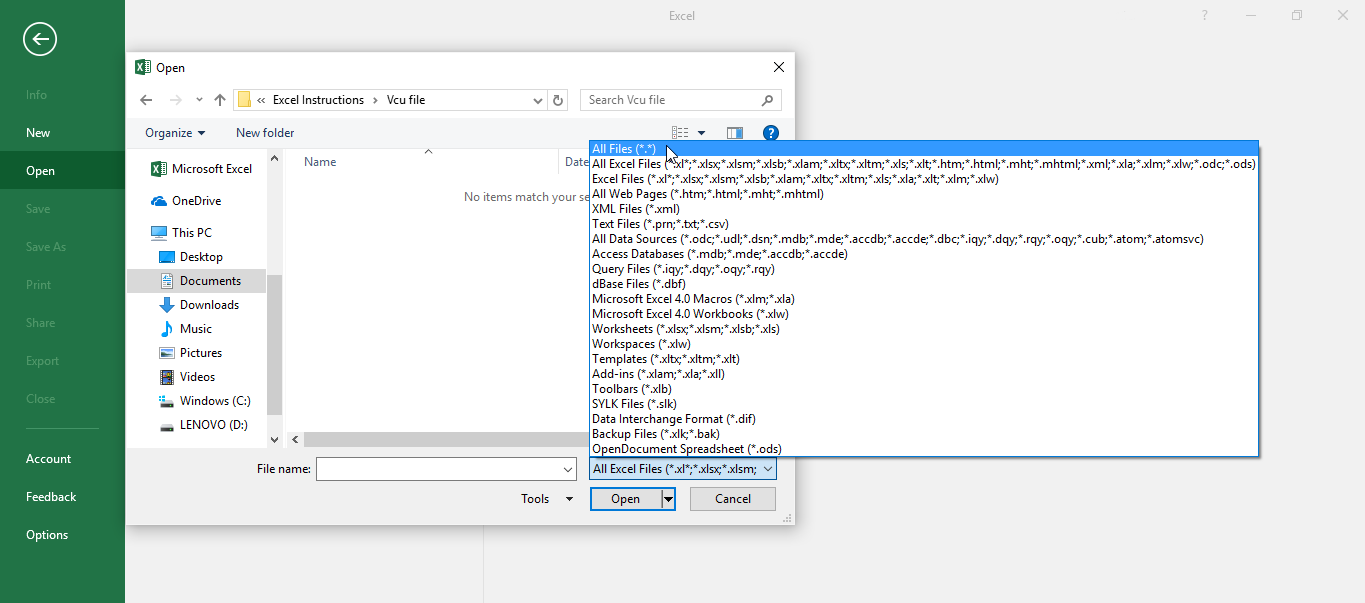
Task: Select dBase Files (*.dbf) option
Action: [x=923, y=284]
